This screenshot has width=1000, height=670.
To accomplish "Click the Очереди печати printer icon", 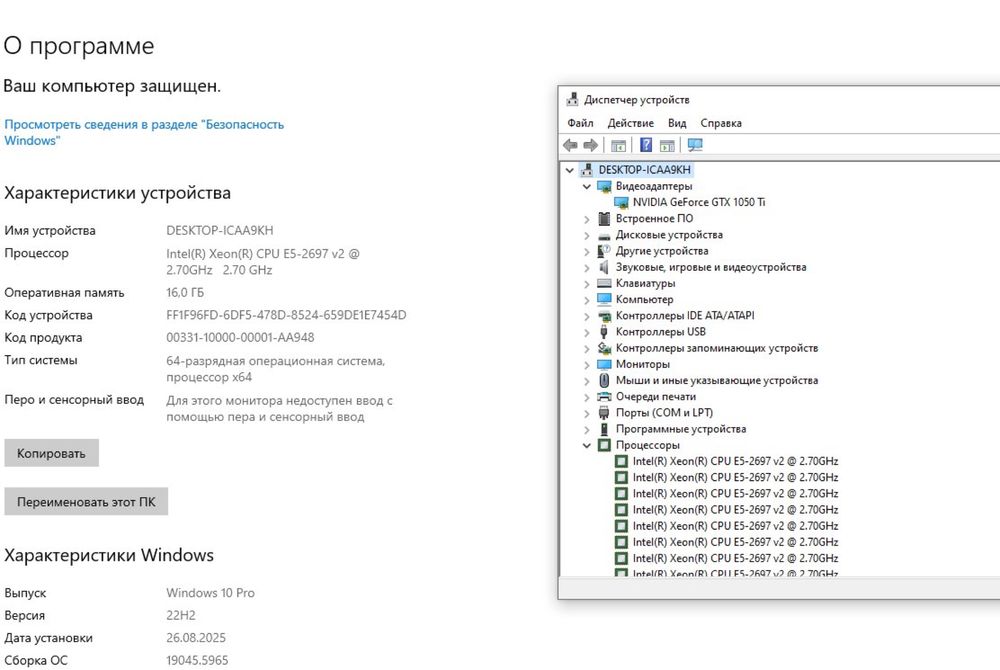I will [x=604, y=397].
